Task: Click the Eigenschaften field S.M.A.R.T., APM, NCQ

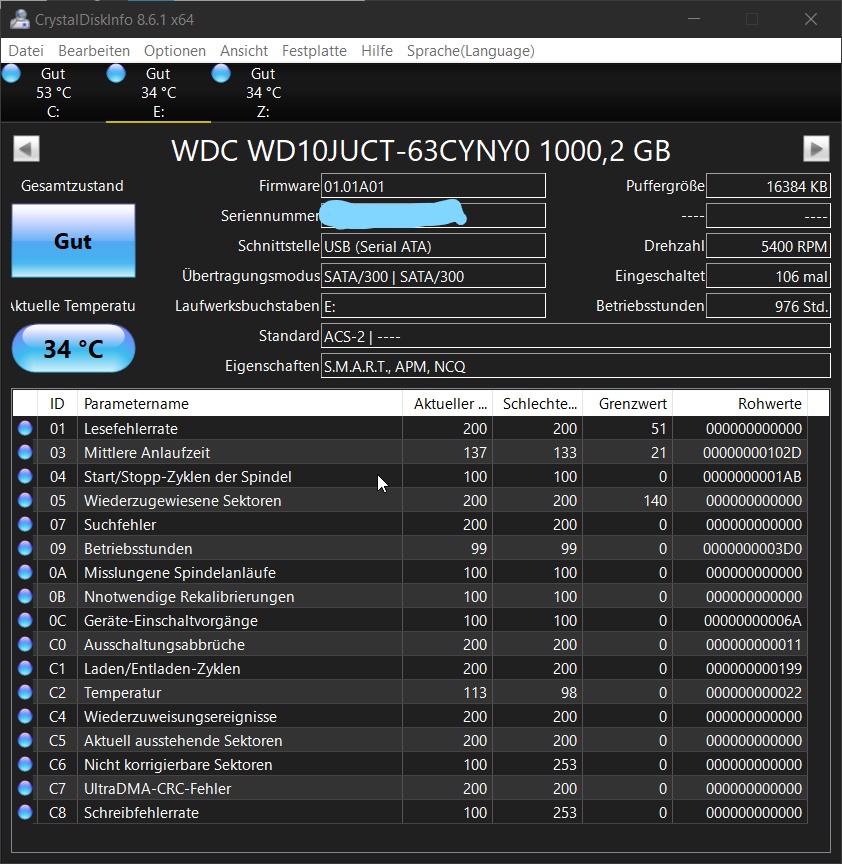Action: pos(575,366)
